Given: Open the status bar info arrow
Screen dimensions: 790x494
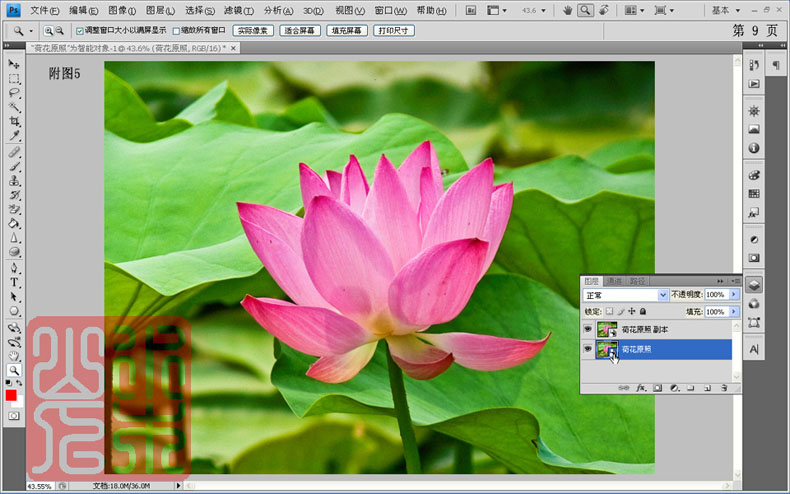Looking at the screenshot, I should click(x=178, y=486).
